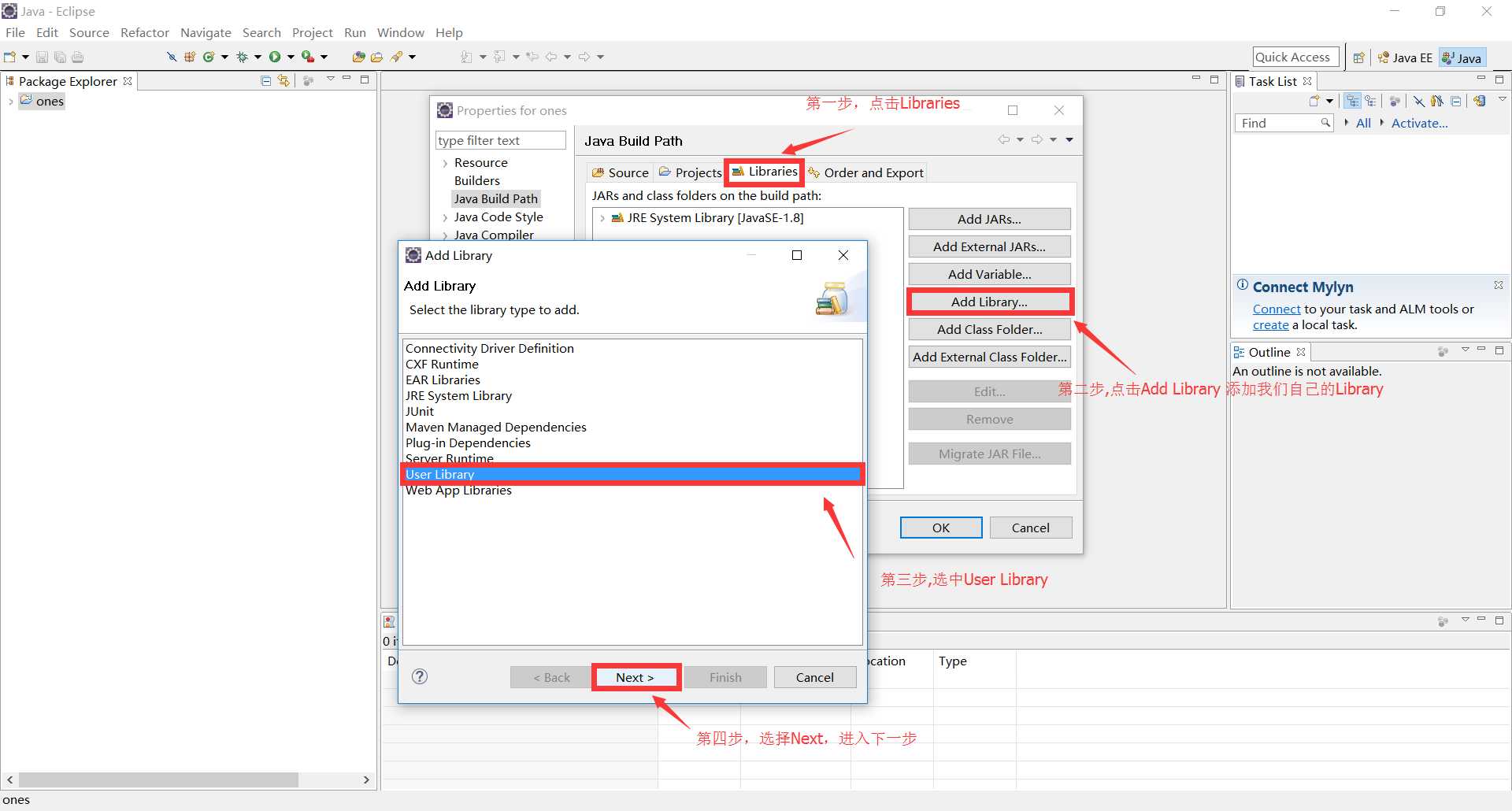The height and width of the screenshot is (811, 1512).
Task: Click the Quick Access field
Action: coord(1295,57)
